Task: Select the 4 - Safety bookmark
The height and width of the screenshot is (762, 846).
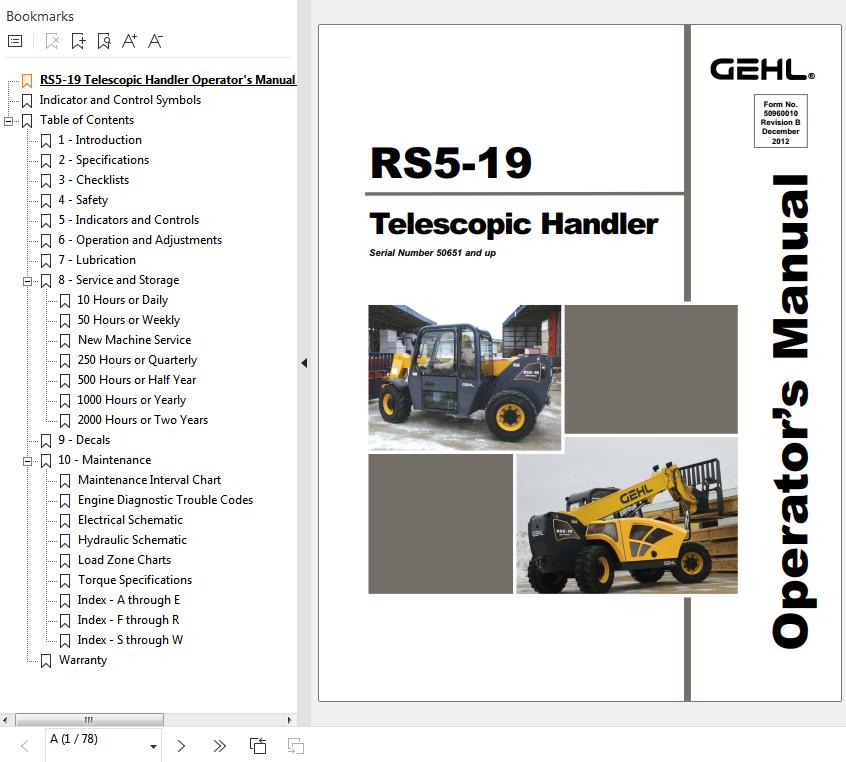Action: 91,200
